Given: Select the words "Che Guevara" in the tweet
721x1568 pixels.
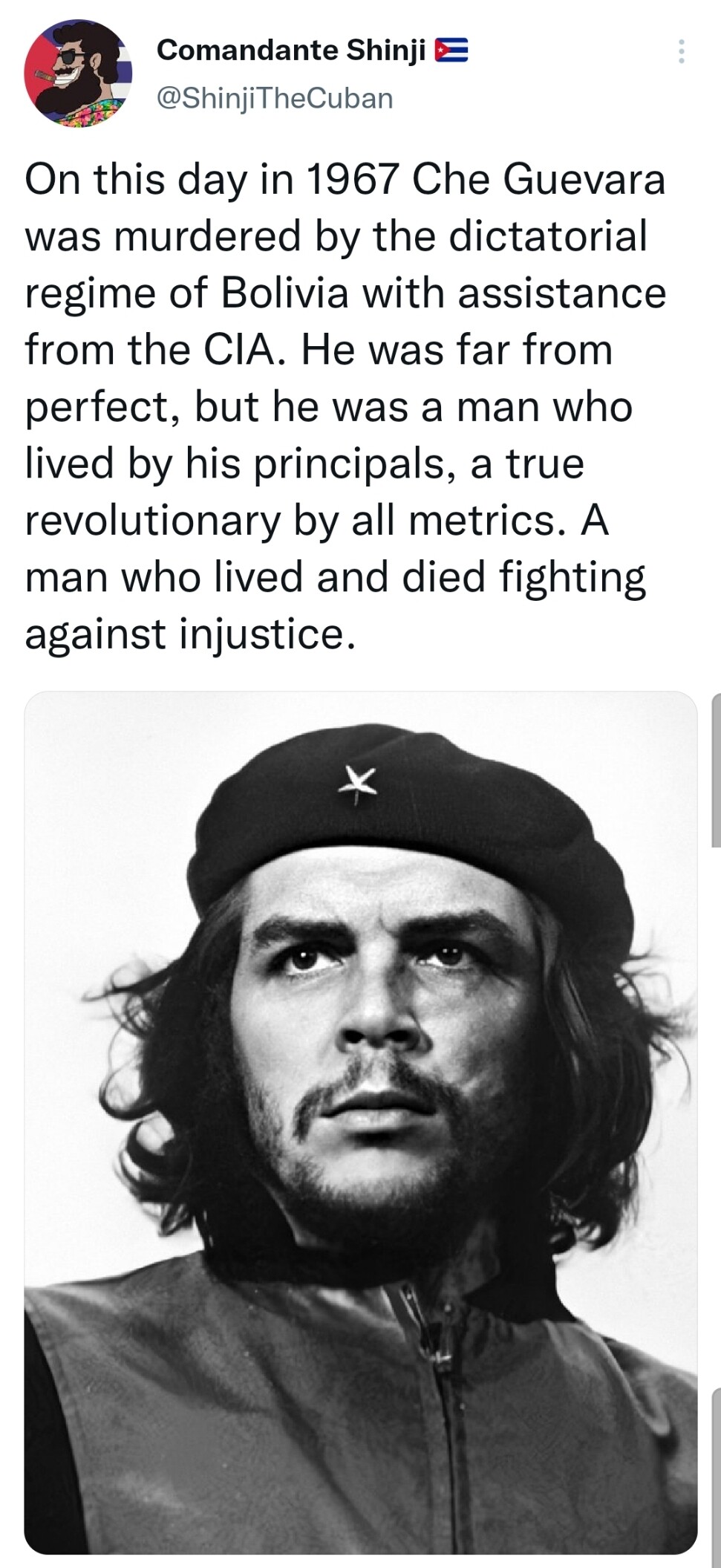Looking at the screenshot, I should coord(538,179).
